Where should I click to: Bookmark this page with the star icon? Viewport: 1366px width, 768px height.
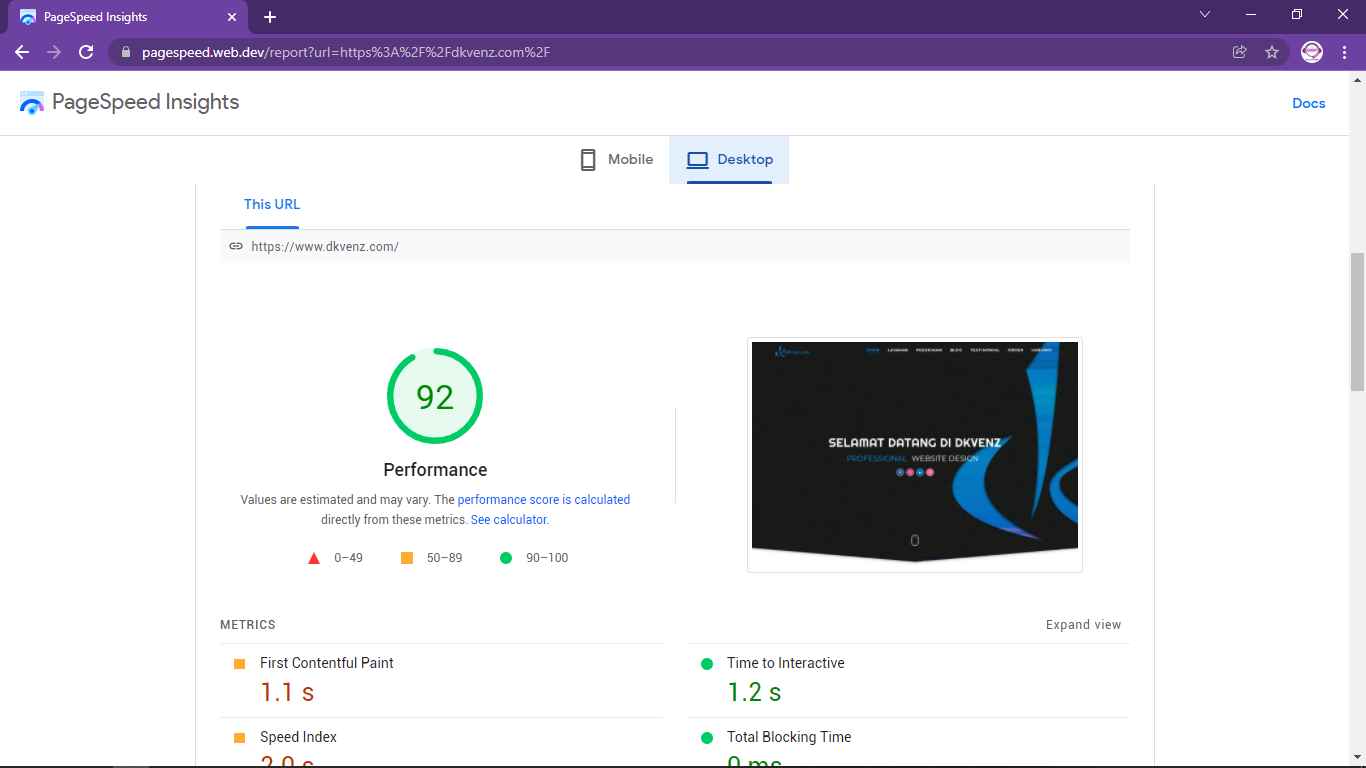click(1272, 52)
